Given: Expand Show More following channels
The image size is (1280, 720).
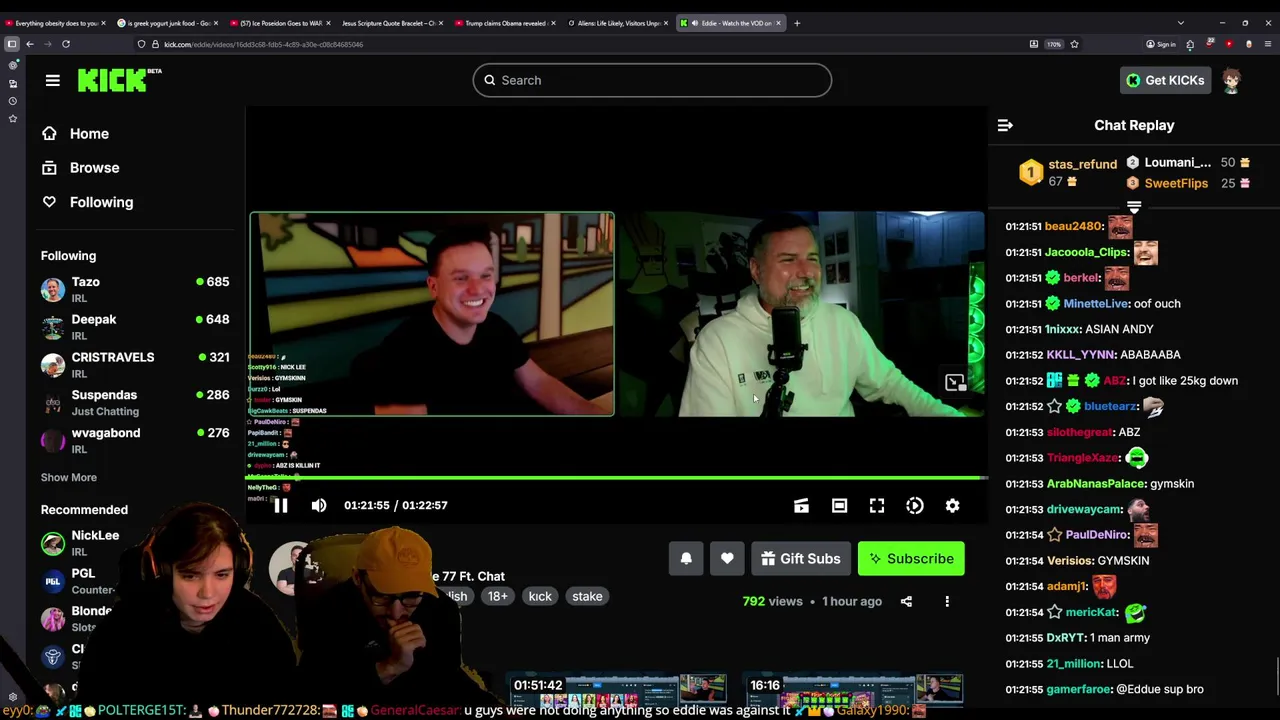Looking at the screenshot, I should pos(69,478).
